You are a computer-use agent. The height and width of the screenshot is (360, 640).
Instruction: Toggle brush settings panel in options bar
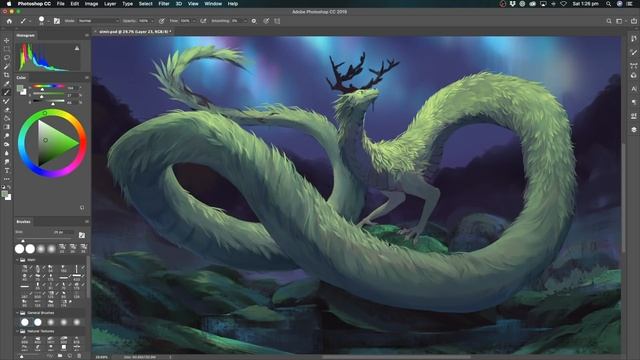57,21
